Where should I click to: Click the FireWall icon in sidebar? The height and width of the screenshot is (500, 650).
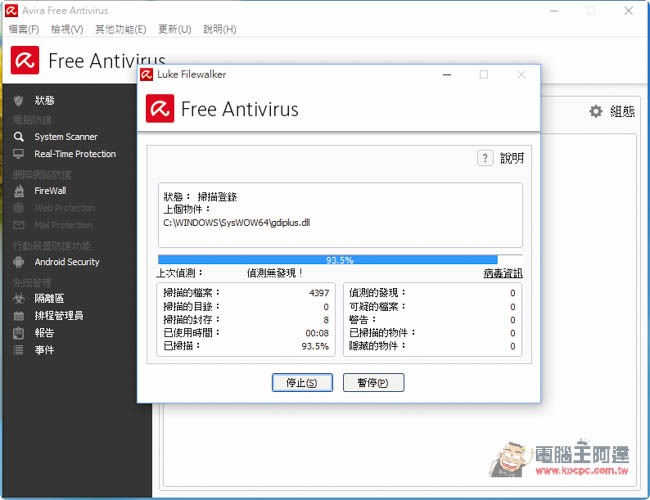(x=19, y=191)
